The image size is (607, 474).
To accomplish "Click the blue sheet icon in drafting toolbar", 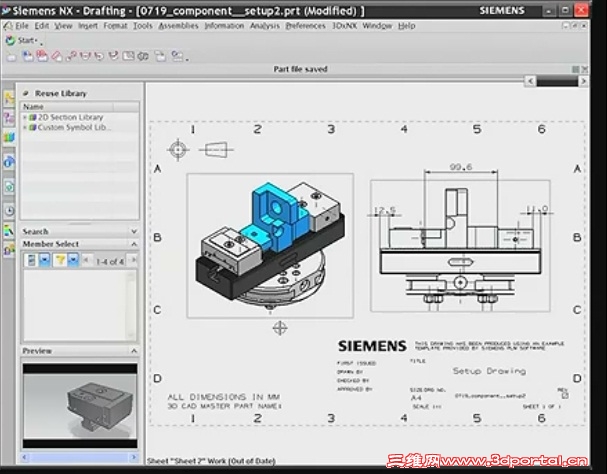I will (x=28, y=57).
